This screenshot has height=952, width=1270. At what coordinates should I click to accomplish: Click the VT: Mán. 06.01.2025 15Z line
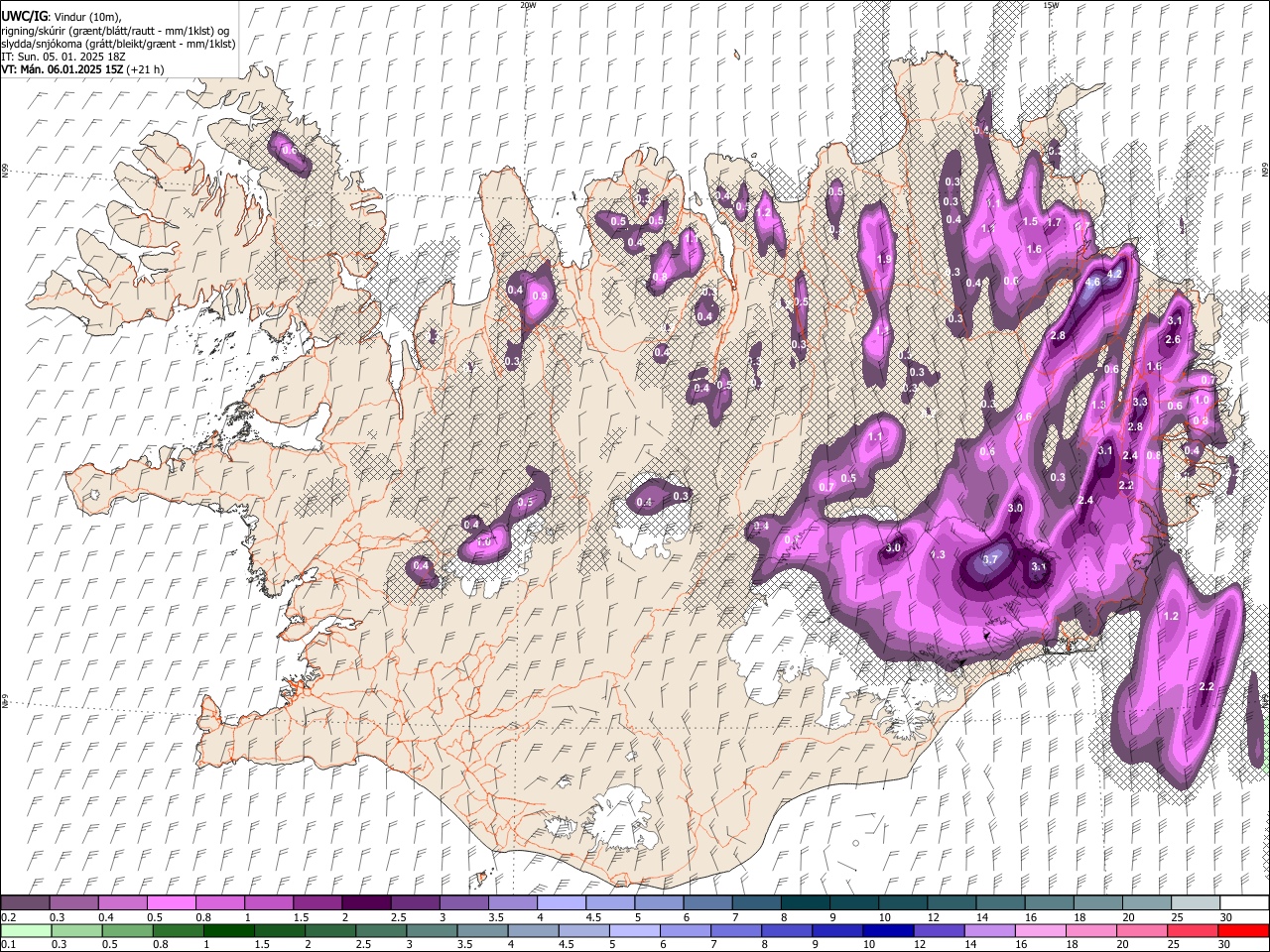[x=82, y=69]
